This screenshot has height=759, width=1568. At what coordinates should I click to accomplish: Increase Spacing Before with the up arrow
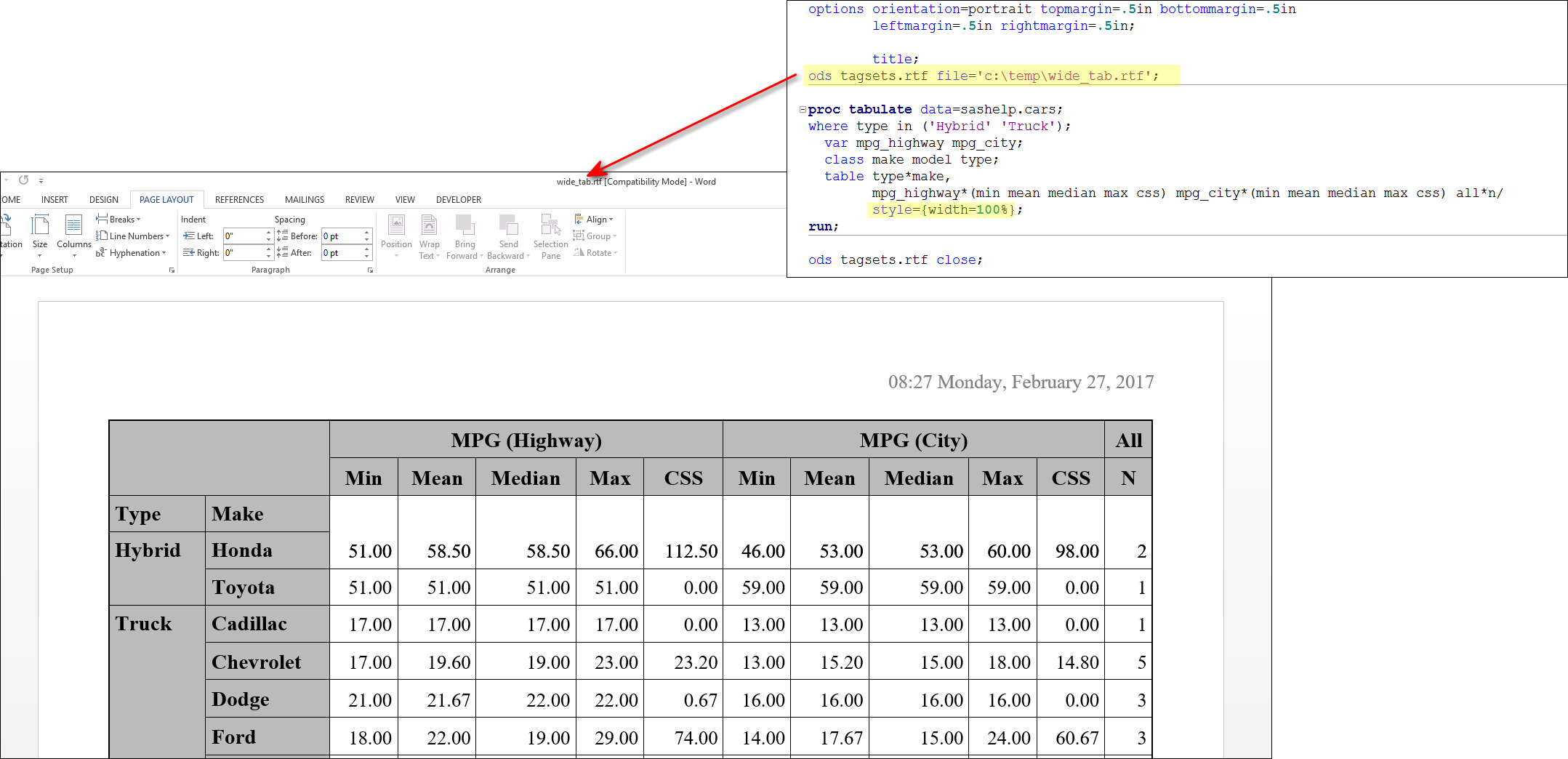pos(367,232)
